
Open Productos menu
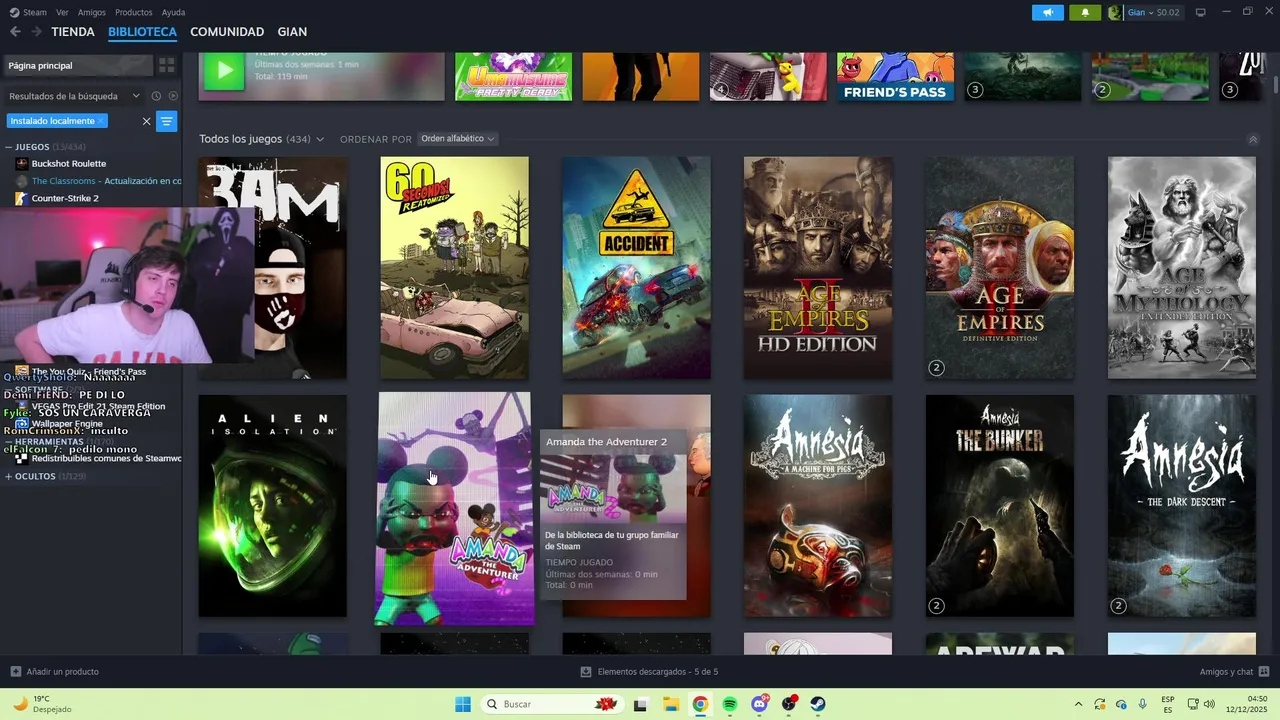(x=134, y=12)
